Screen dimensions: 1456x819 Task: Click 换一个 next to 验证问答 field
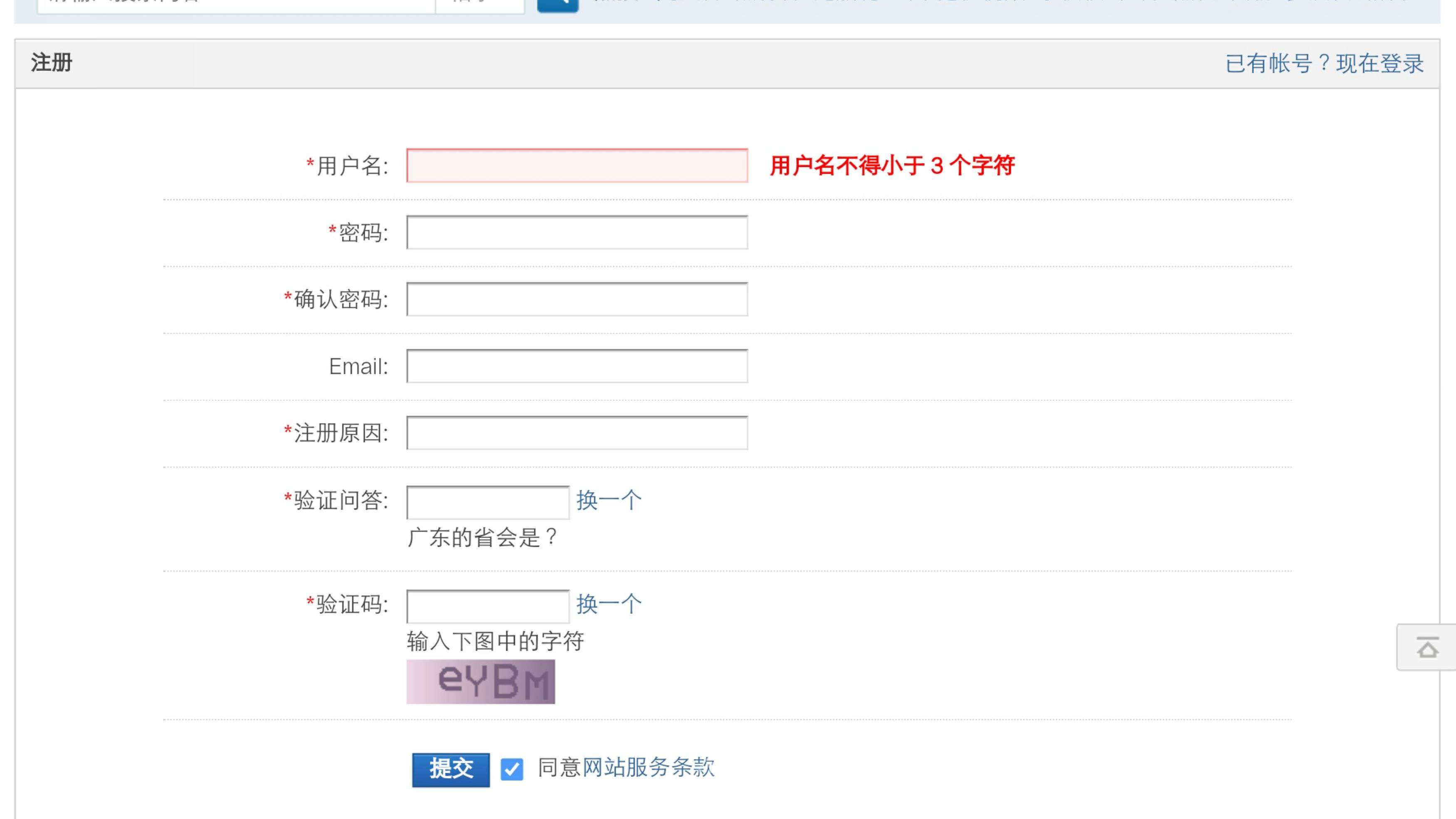point(609,501)
